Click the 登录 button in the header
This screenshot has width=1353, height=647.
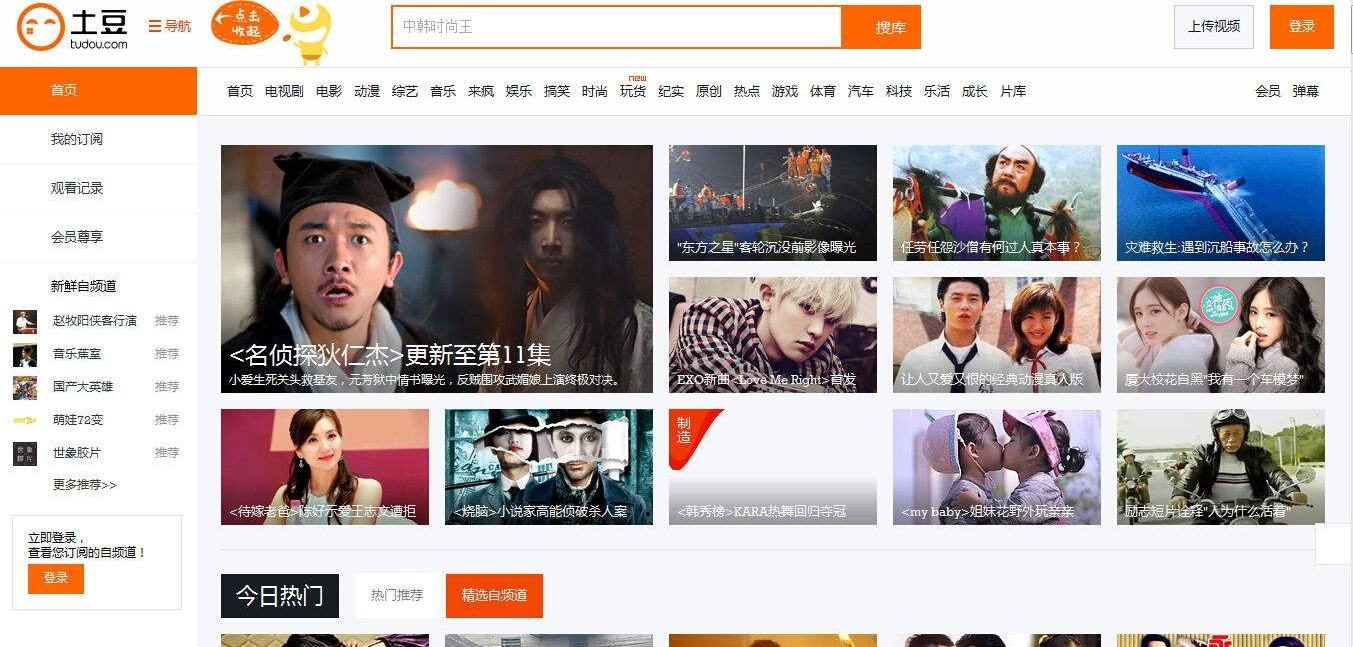1302,27
